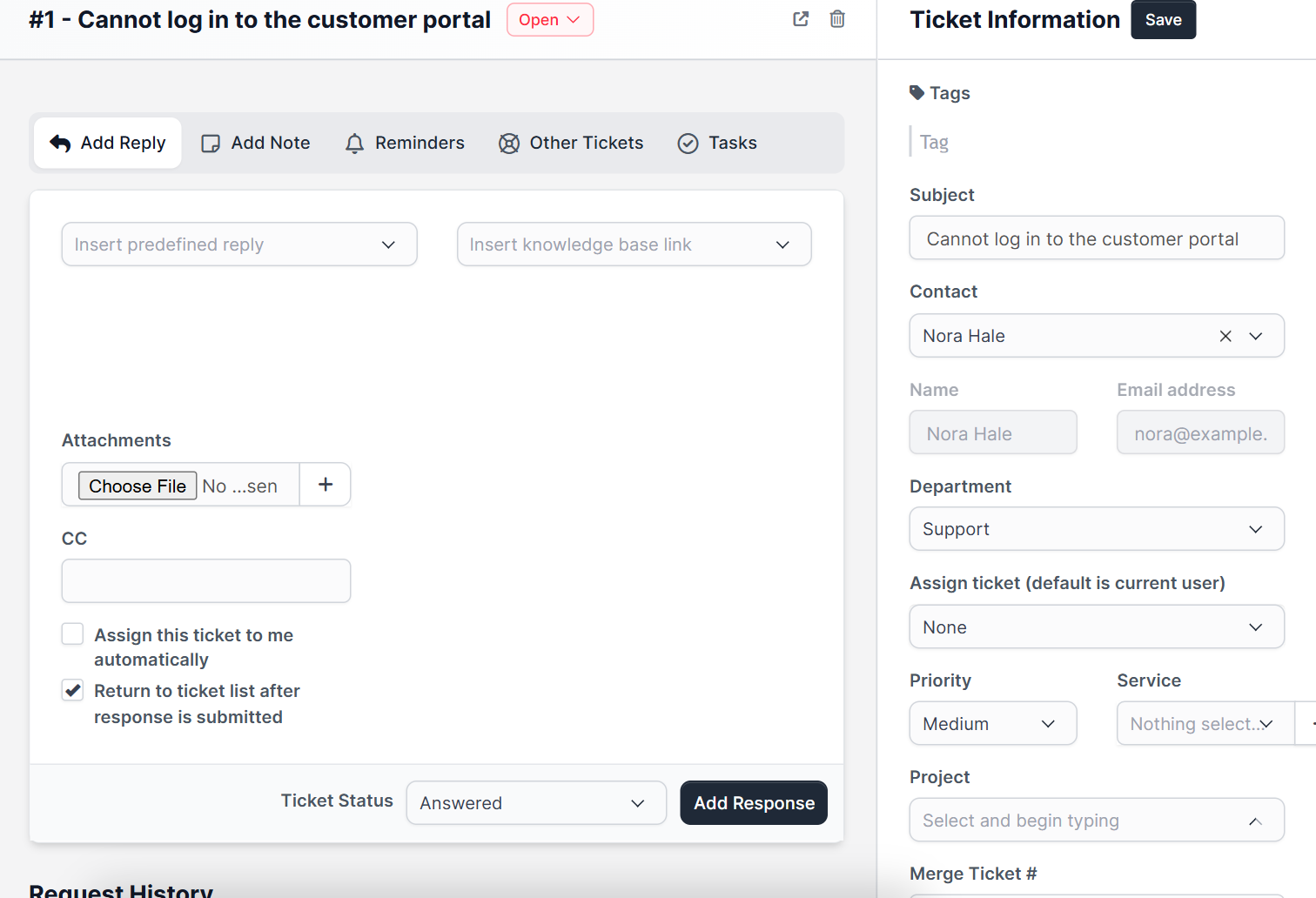Image resolution: width=1316 pixels, height=898 pixels.
Task: Click the Attachments label
Action: click(x=117, y=440)
